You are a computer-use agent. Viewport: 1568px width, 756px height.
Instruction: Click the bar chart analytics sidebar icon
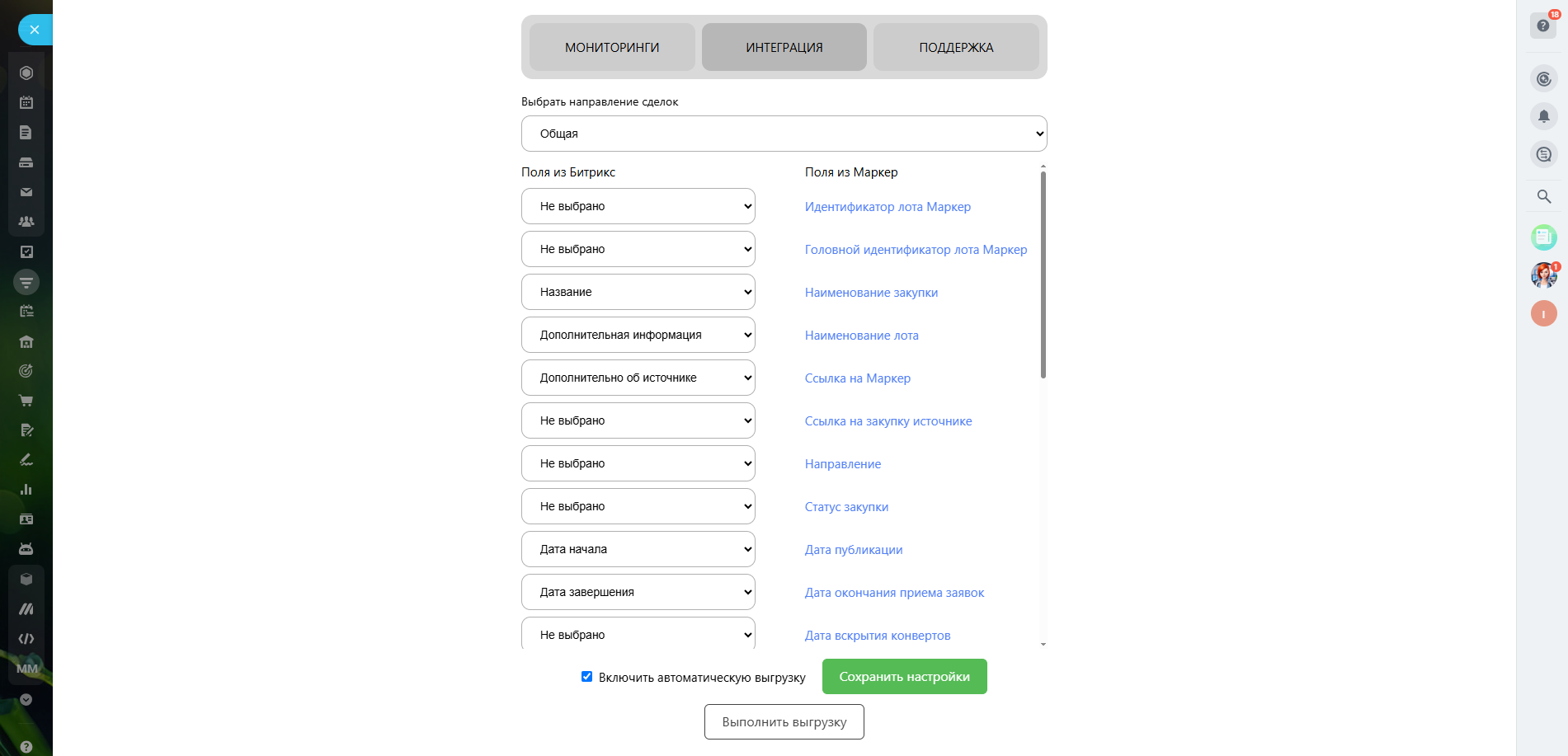click(26, 490)
